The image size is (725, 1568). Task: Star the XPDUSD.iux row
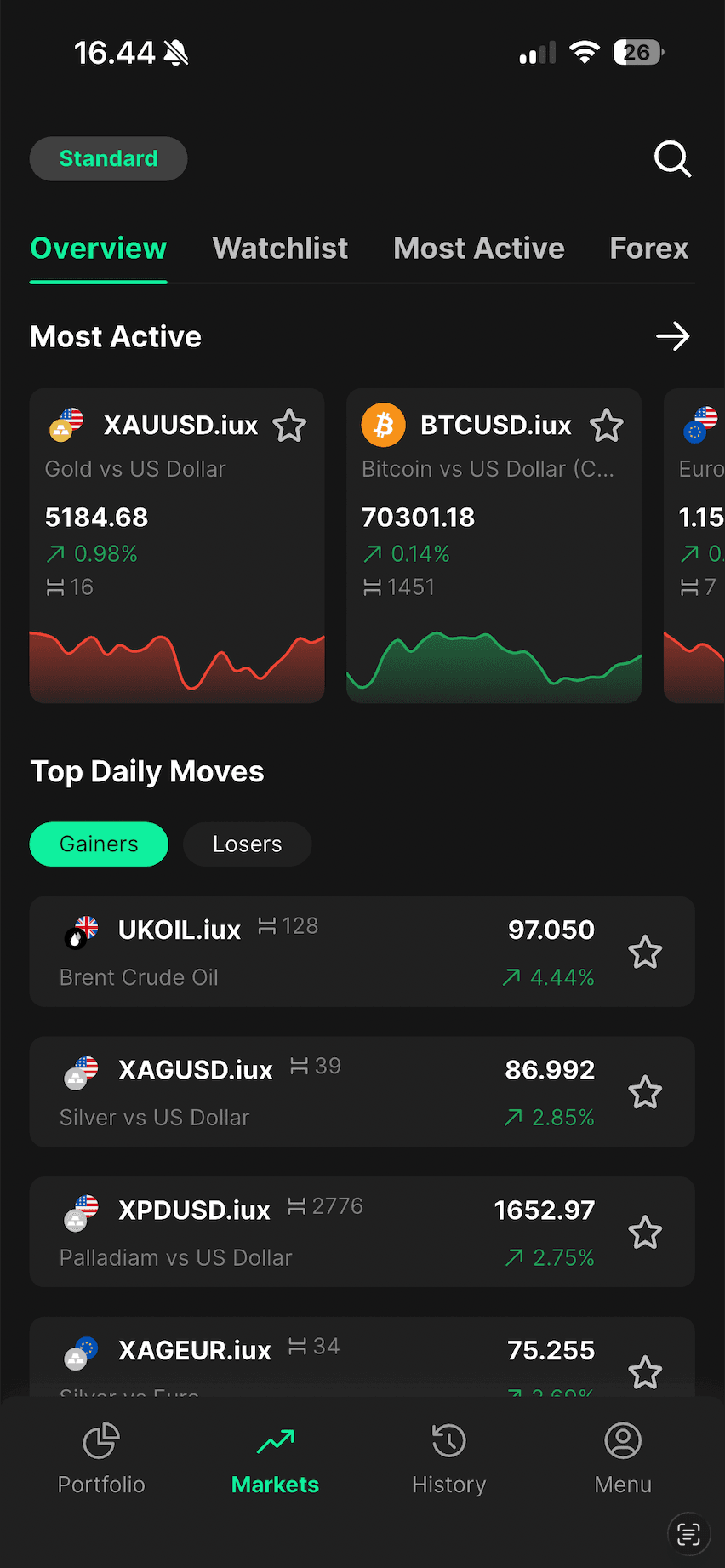(x=645, y=1232)
